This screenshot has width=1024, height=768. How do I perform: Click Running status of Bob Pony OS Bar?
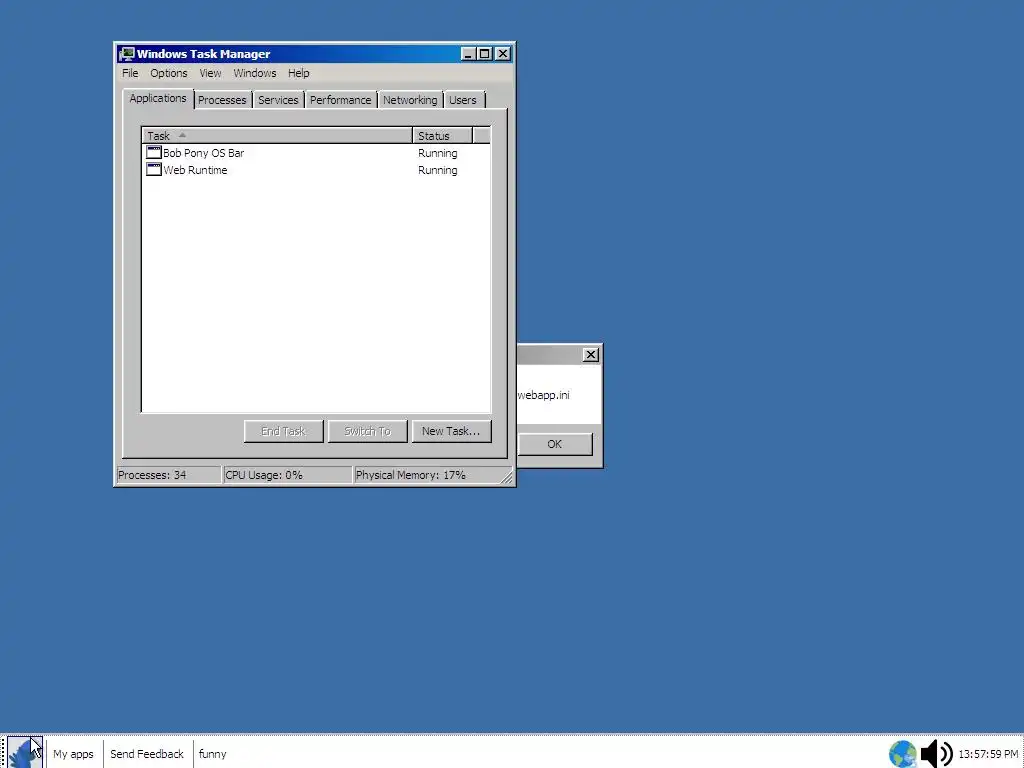(x=438, y=153)
